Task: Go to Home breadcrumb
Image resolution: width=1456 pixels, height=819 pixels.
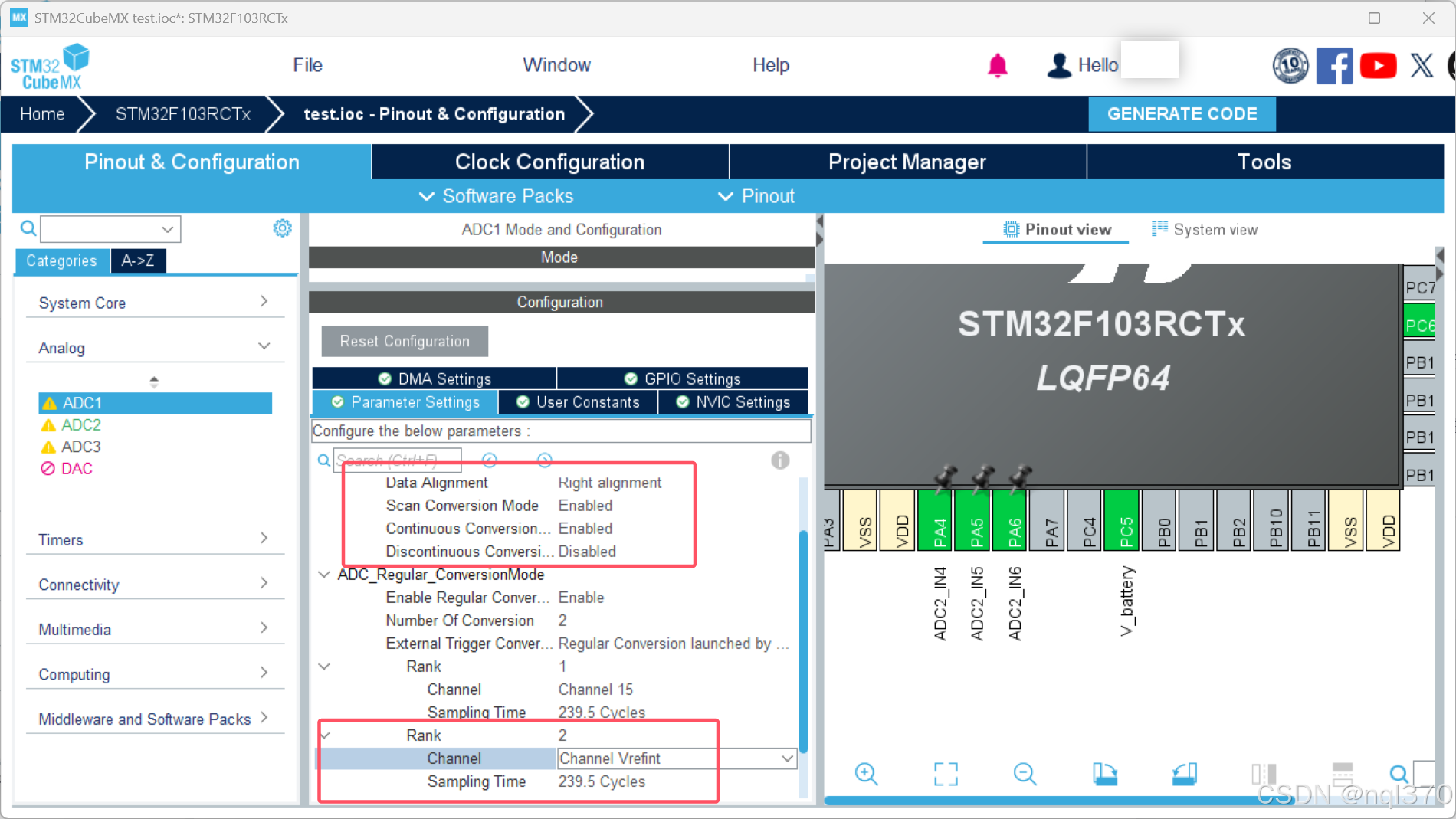Action: 42,114
